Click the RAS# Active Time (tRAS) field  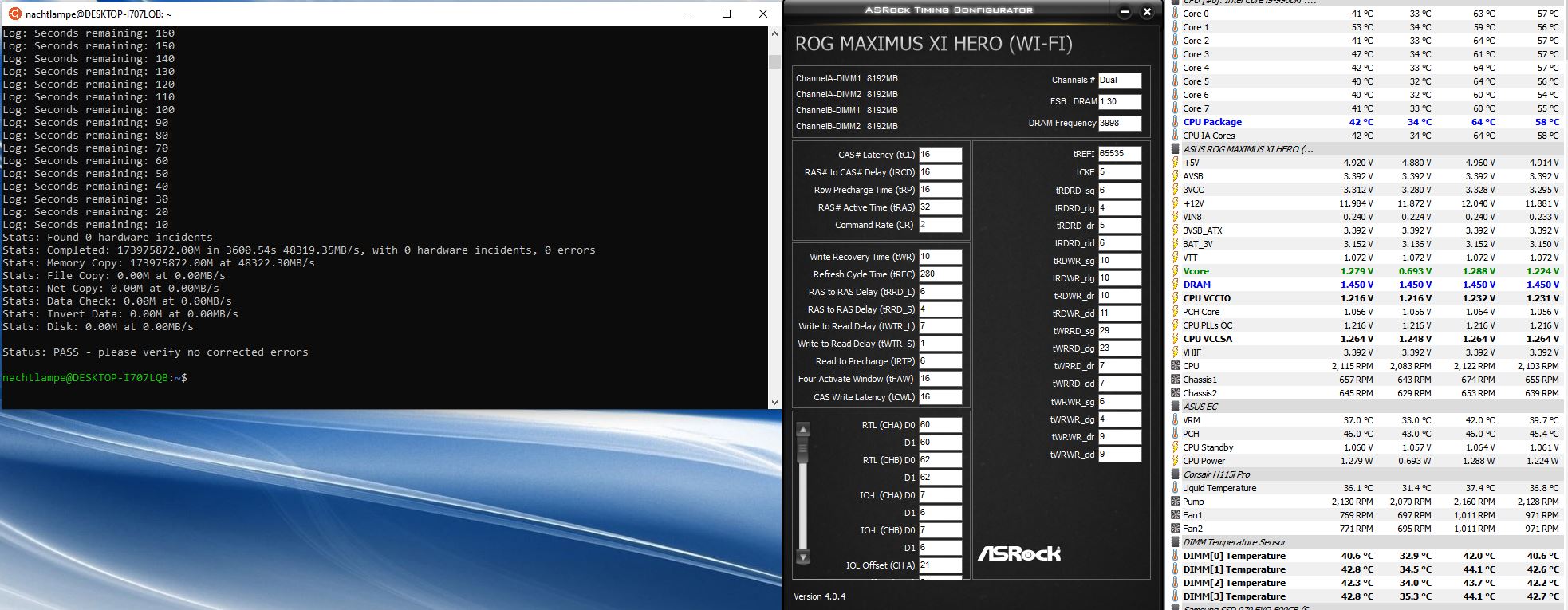940,207
